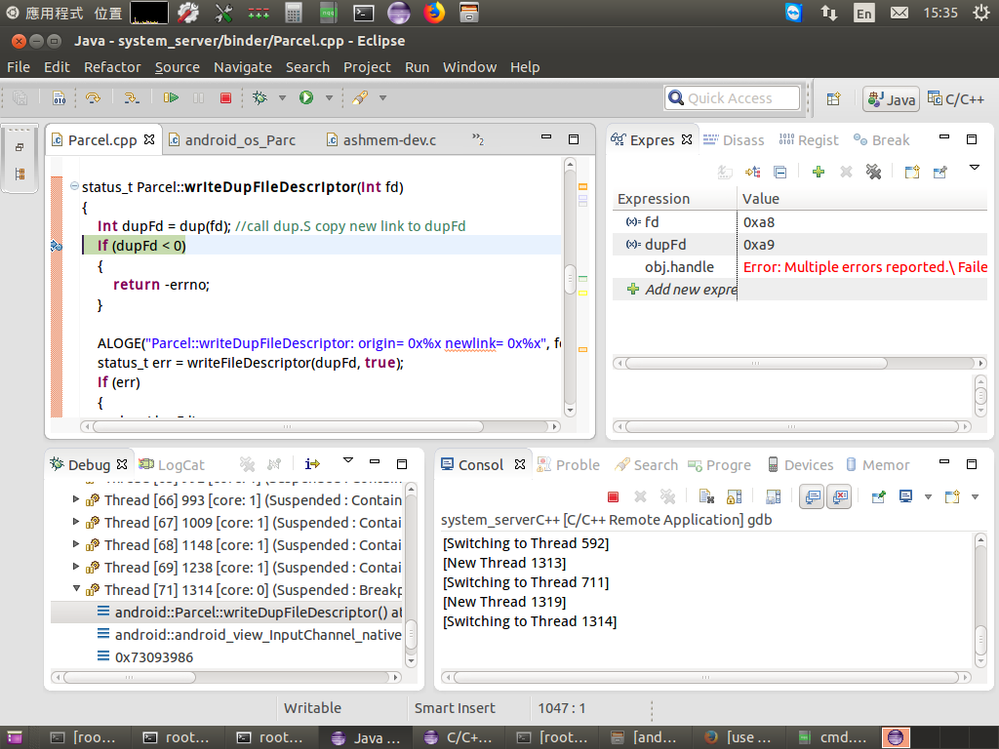Collapse all in Expressions view toolbar
The image size is (999, 749).
click(x=780, y=172)
